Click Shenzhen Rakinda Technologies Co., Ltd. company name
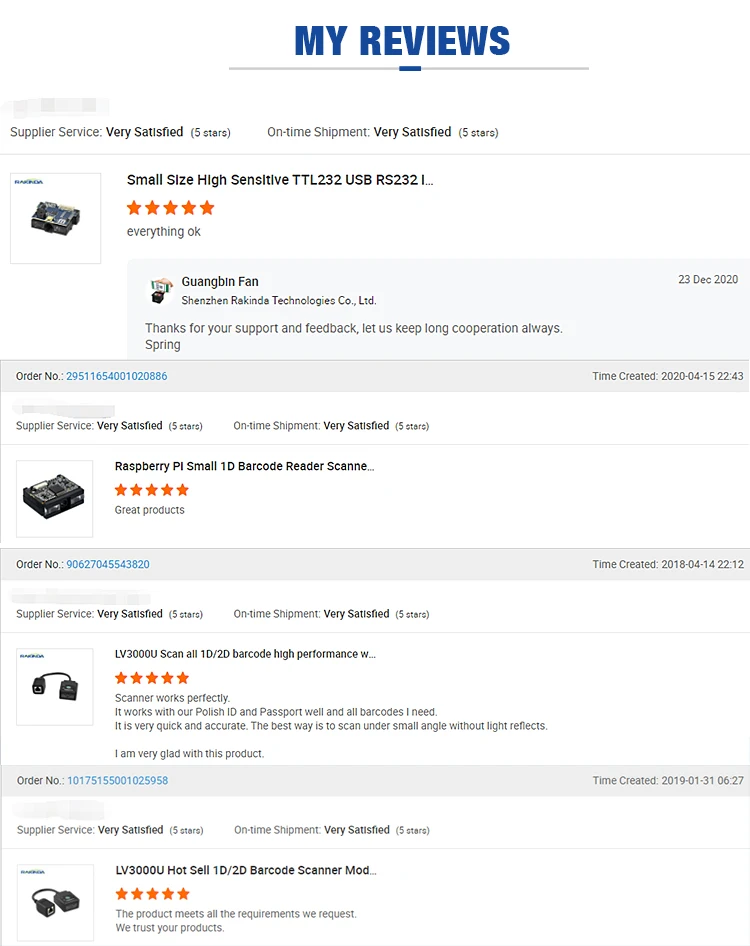Screen dimensions: 750x946 278,300
